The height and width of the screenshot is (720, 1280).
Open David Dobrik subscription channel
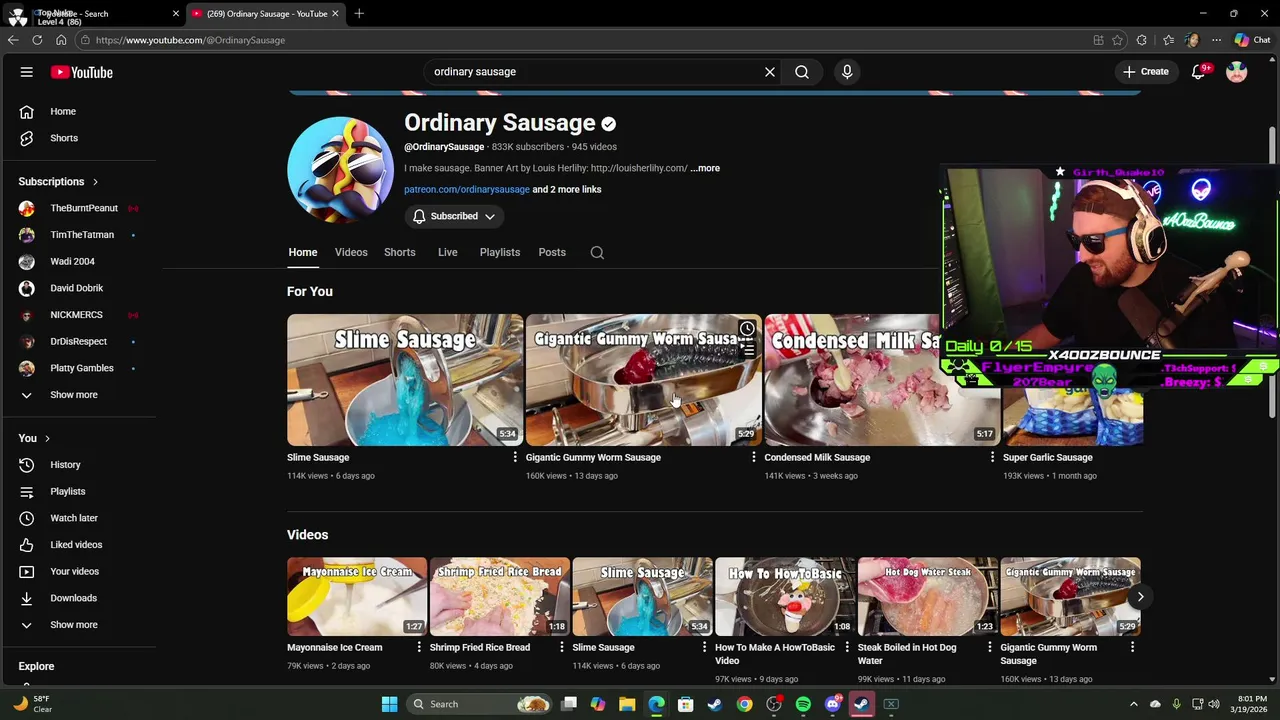tap(76, 288)
